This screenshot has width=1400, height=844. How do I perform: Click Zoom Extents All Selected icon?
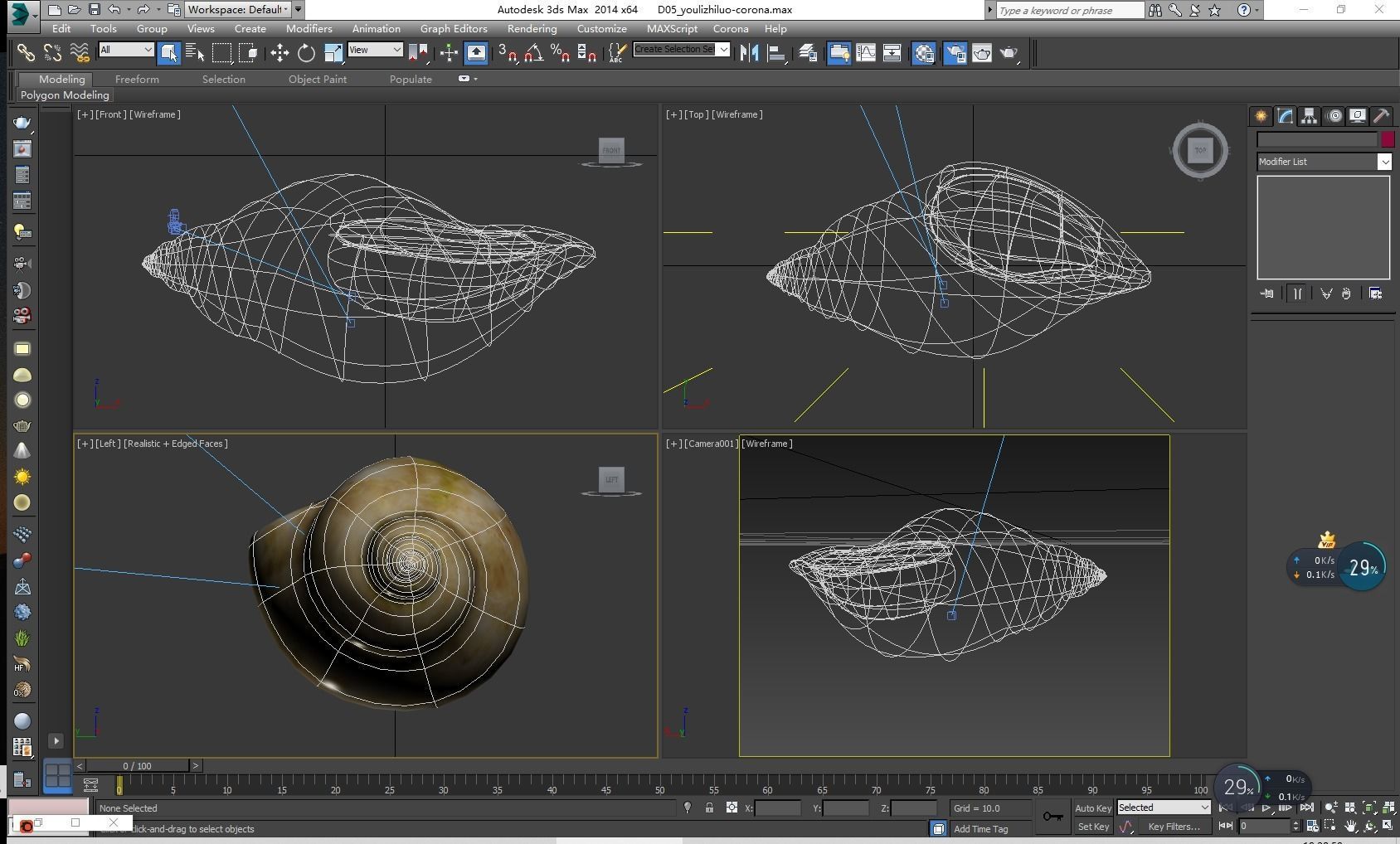point(1388,808)
